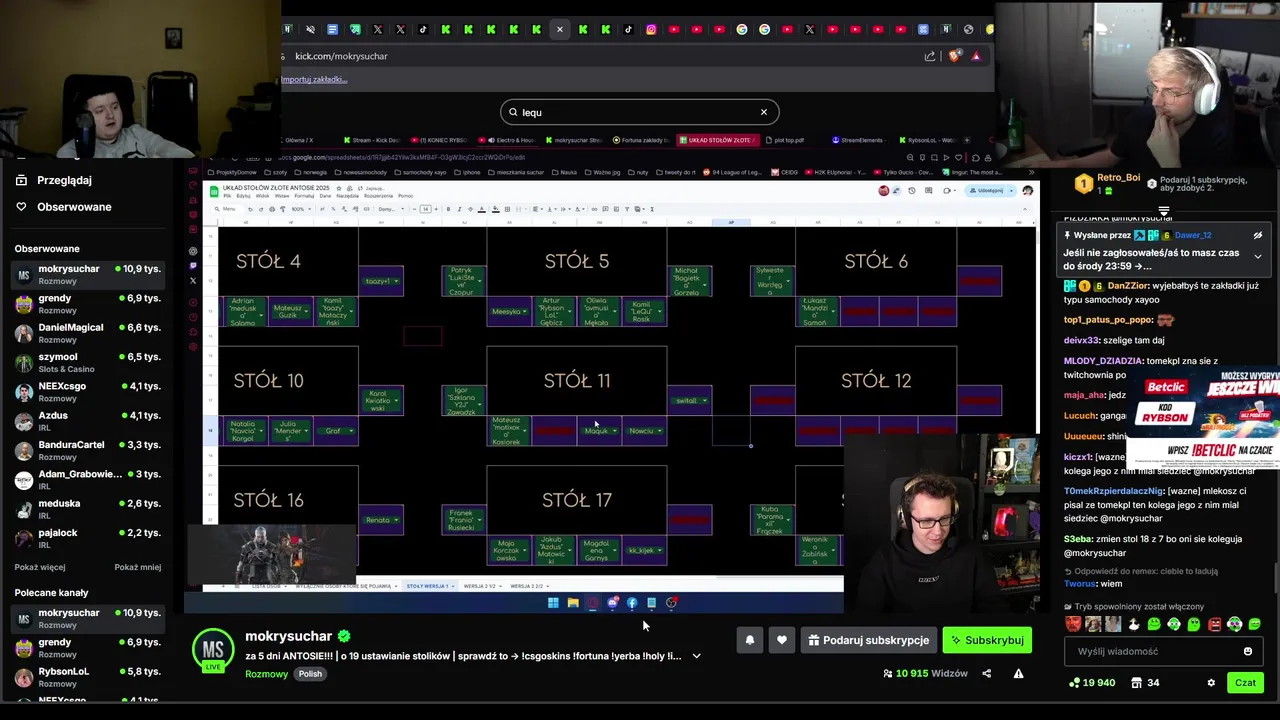This screenshot has height=720, width=1280.
Task: Open the browser share icon beside the address bar
Action: (x=930, y=56)
